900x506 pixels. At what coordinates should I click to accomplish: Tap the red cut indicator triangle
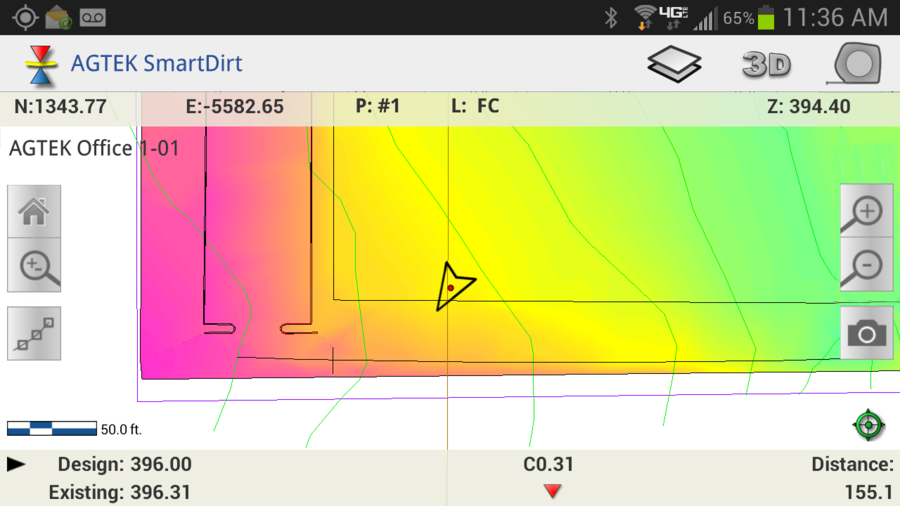[x=552, y=491]
